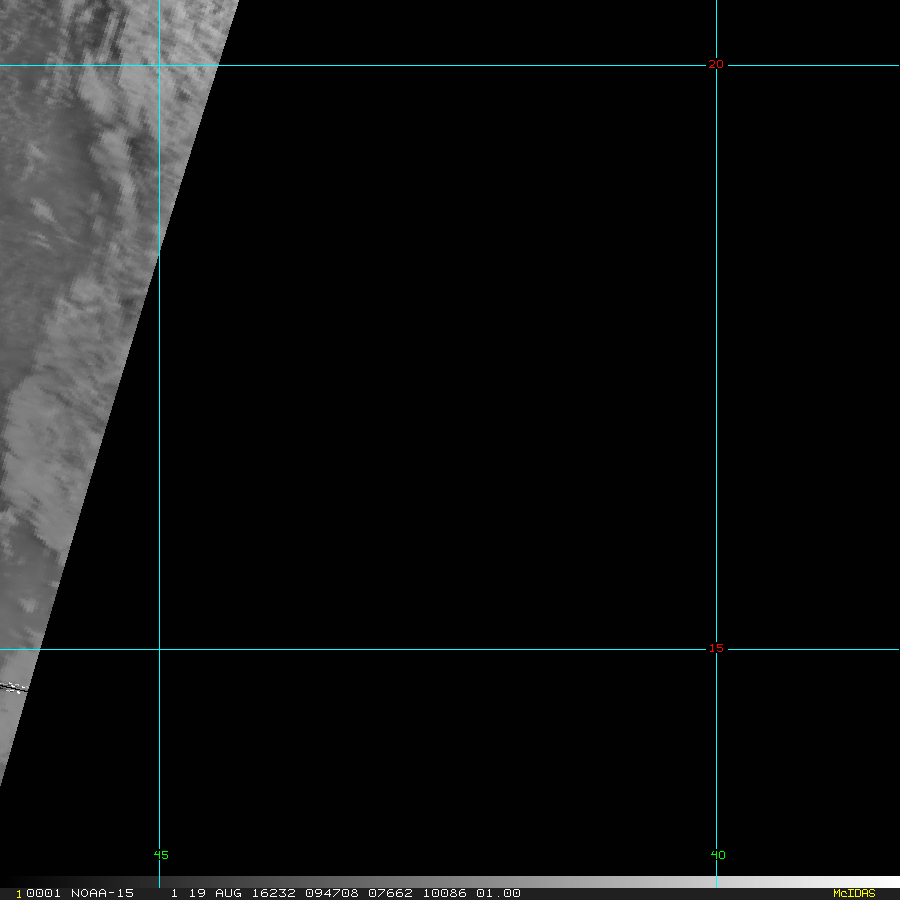
Task: Click the green 40 longitude label
Action: click(x=718, y=855)
